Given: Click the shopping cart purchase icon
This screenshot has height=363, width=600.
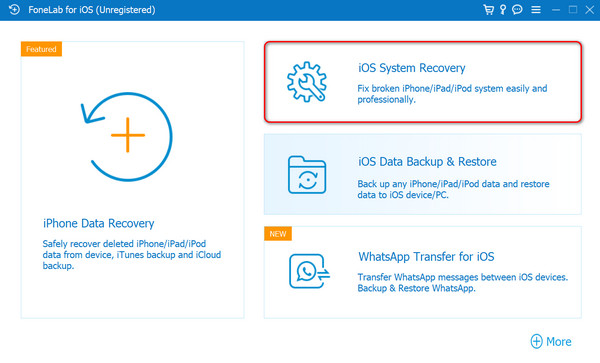Looking at the screenshot, I should coord(489,10).
